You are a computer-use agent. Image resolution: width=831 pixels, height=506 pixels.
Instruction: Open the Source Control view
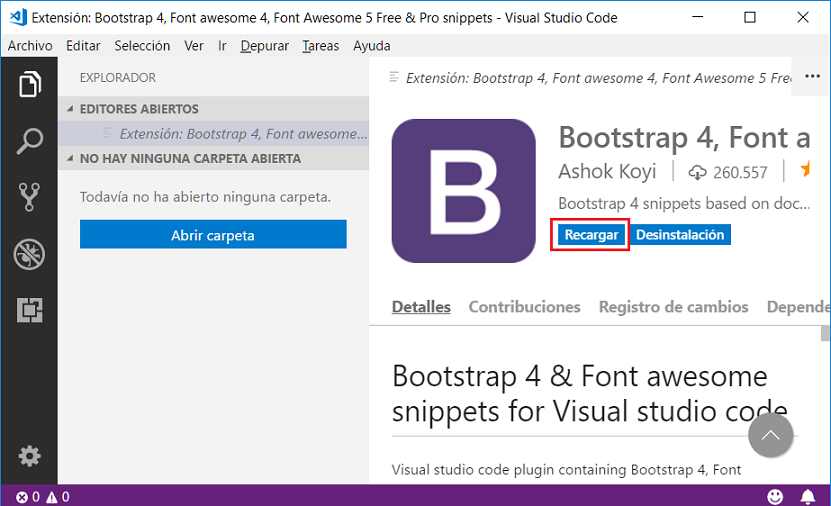coord(29,197)
